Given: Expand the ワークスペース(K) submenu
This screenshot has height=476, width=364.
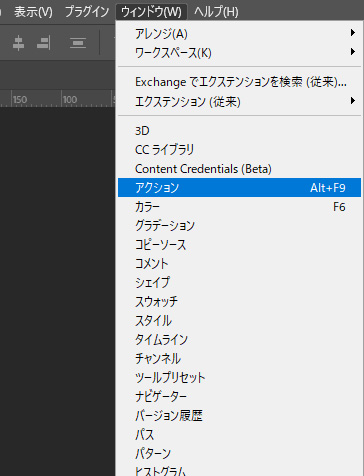Looking at the screenshot, I should pos(239,52).
